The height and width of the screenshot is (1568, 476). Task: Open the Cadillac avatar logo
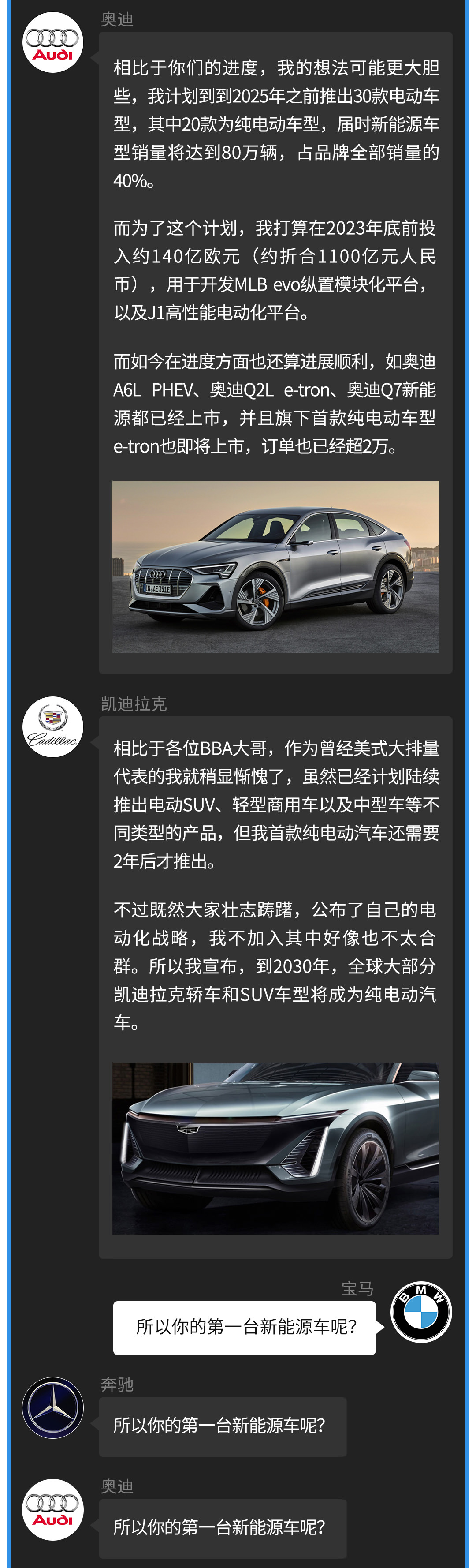(53, 727)
